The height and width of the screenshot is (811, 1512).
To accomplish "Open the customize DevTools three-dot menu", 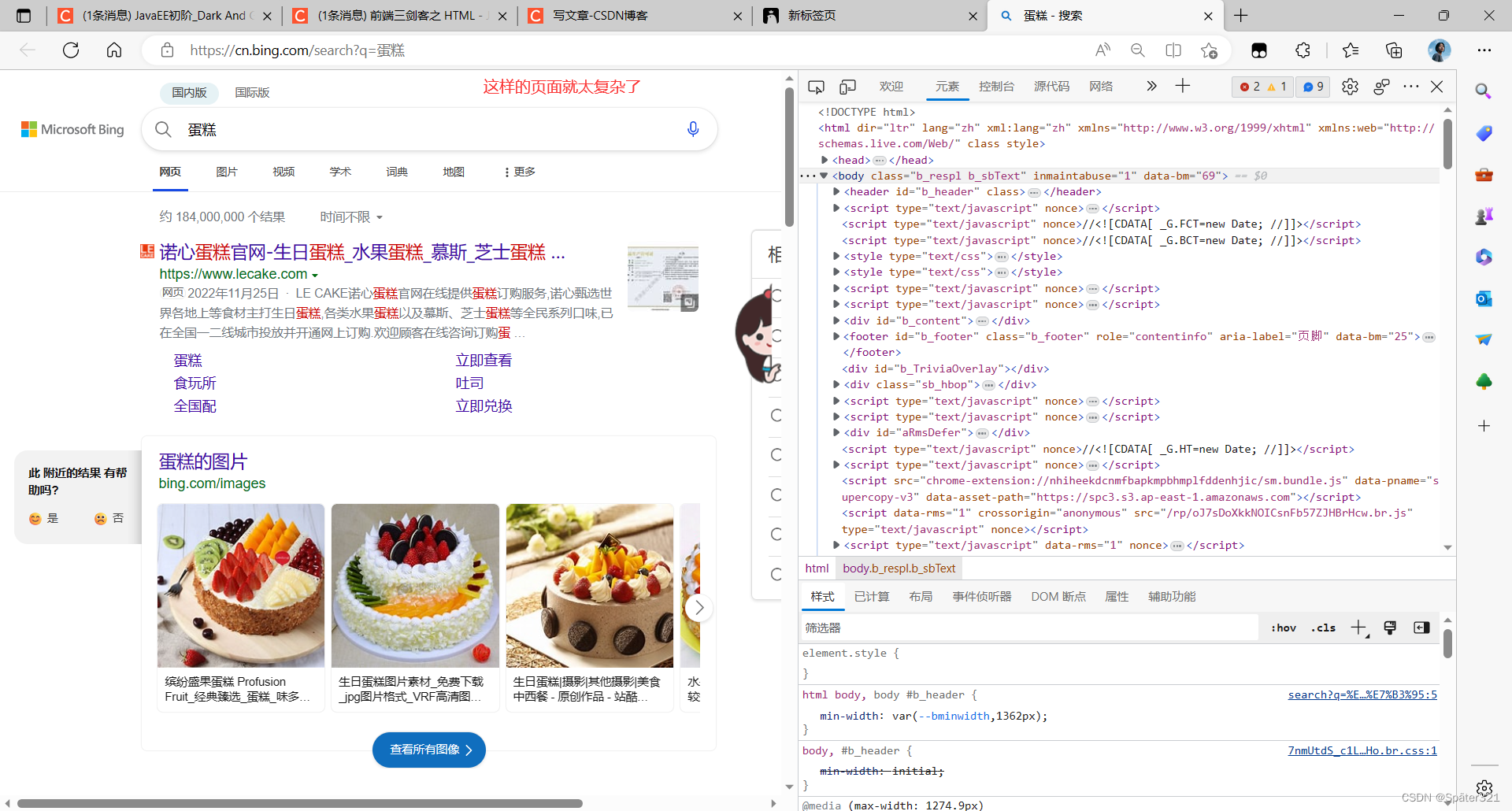I will point(1410,87).
